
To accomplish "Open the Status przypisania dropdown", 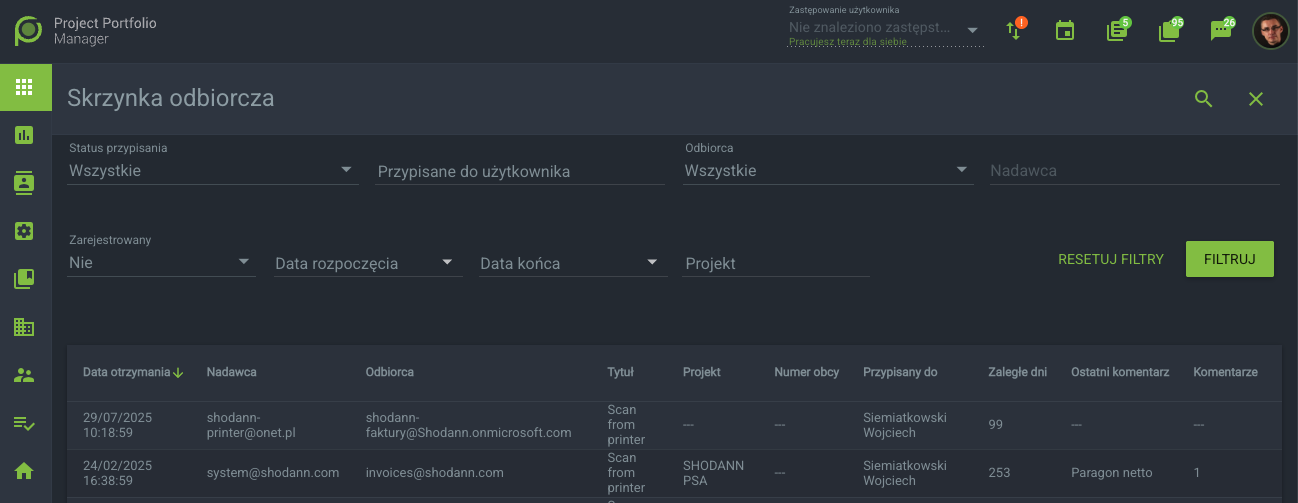I will click(x=213, y=170).
